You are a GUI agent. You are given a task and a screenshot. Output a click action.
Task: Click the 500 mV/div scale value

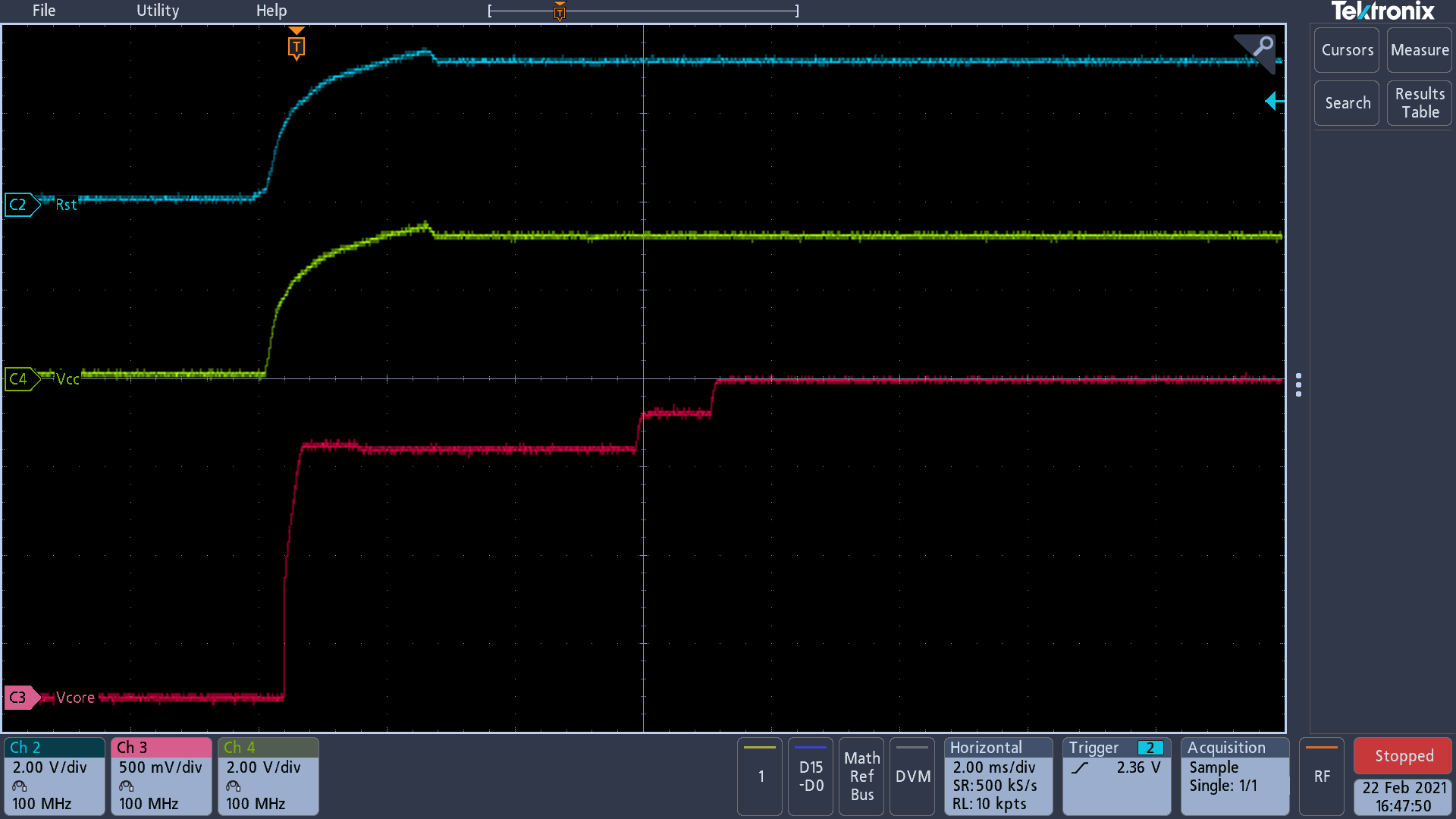pyautogui.click(x=160, y=767)
